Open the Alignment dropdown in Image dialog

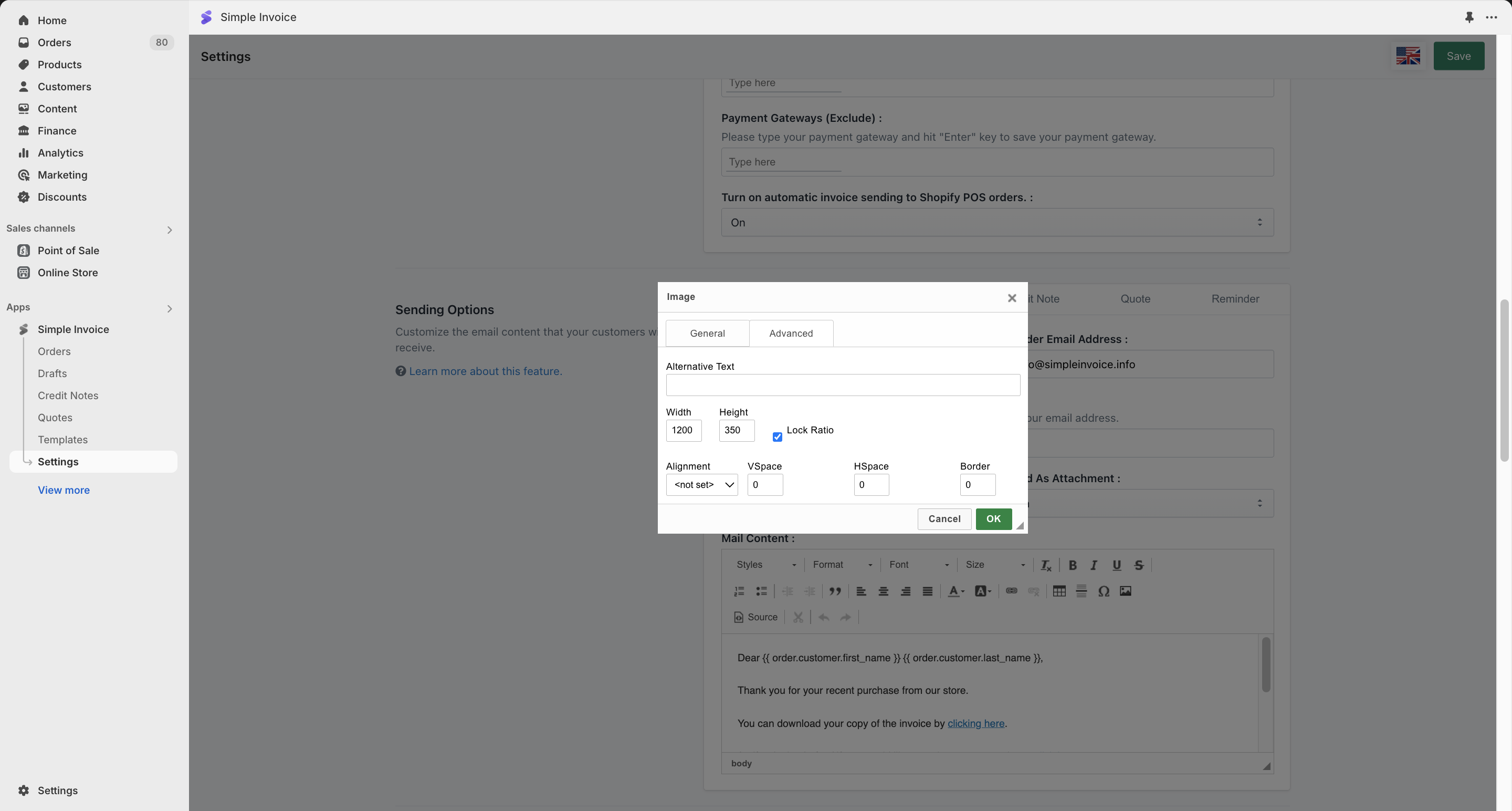(x=701, y=484)
